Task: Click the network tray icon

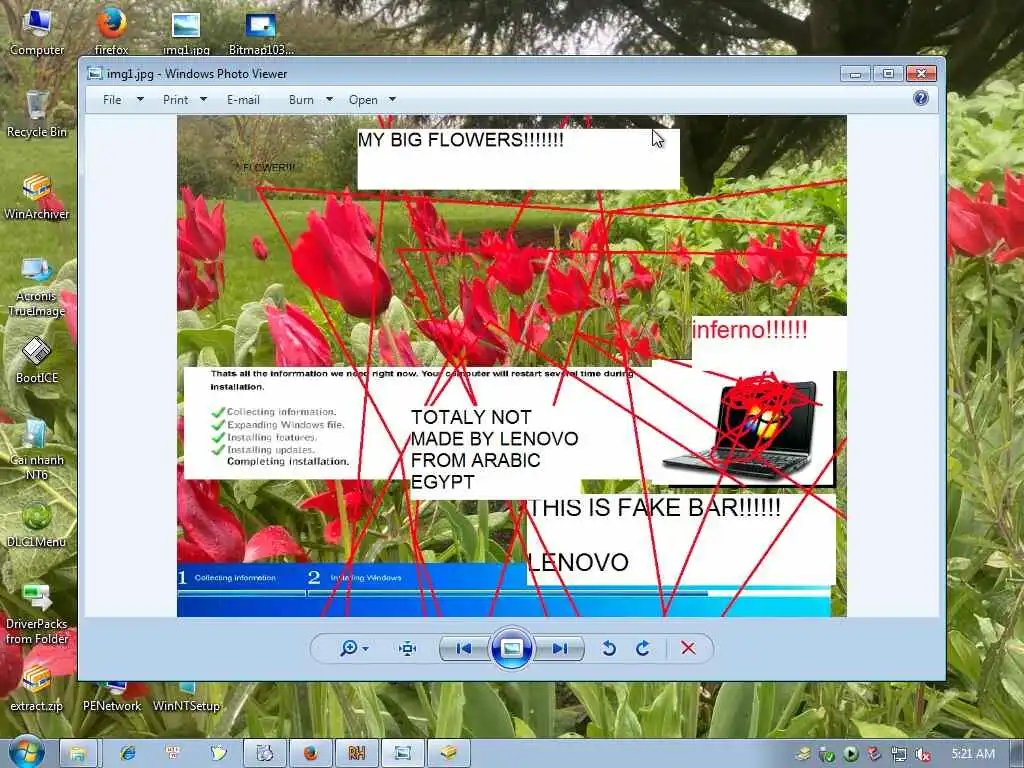Action: tap(899, 754)
